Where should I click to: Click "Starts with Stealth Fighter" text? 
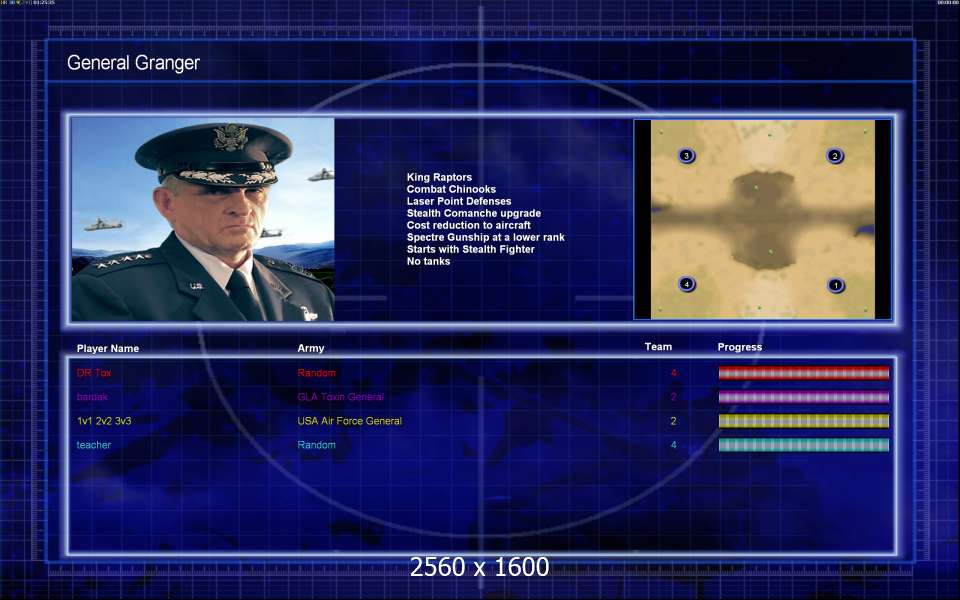[470, 249]
